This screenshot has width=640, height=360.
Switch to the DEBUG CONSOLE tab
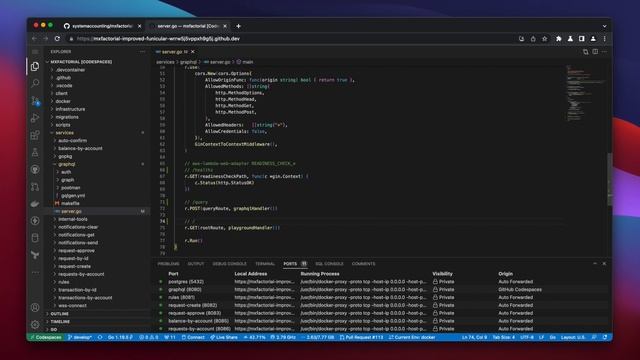[x=229, y=264]
